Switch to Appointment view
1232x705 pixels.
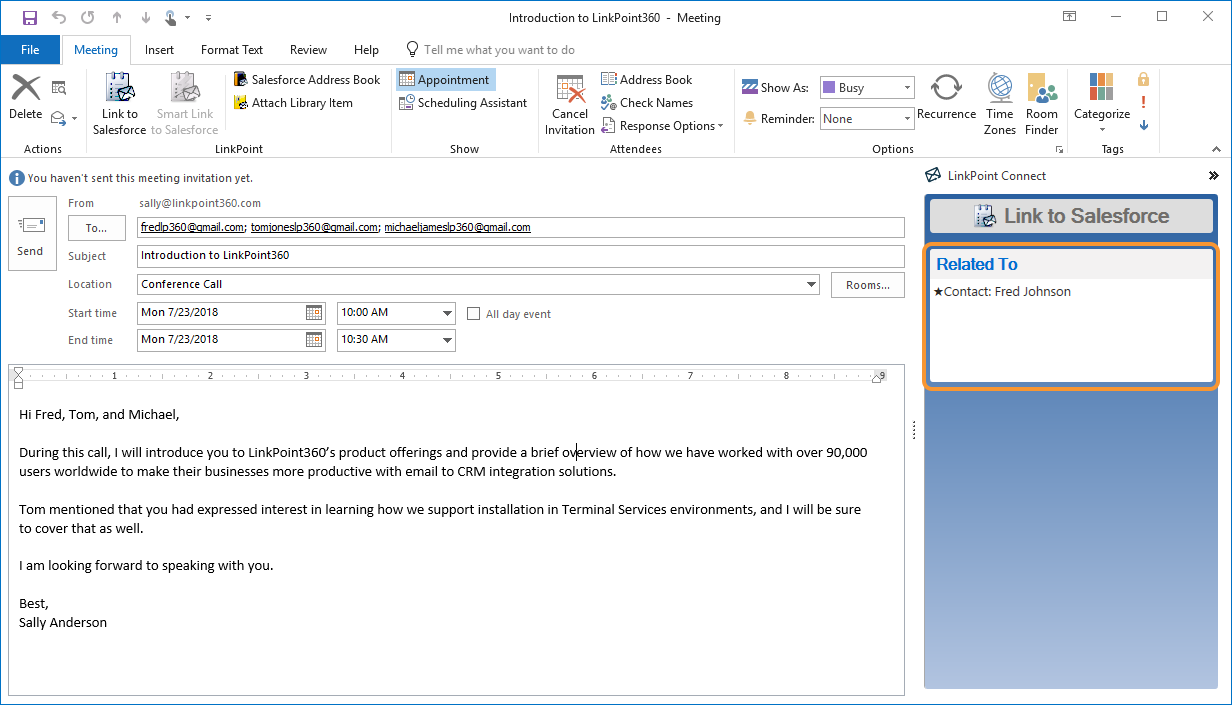[445, 80]
